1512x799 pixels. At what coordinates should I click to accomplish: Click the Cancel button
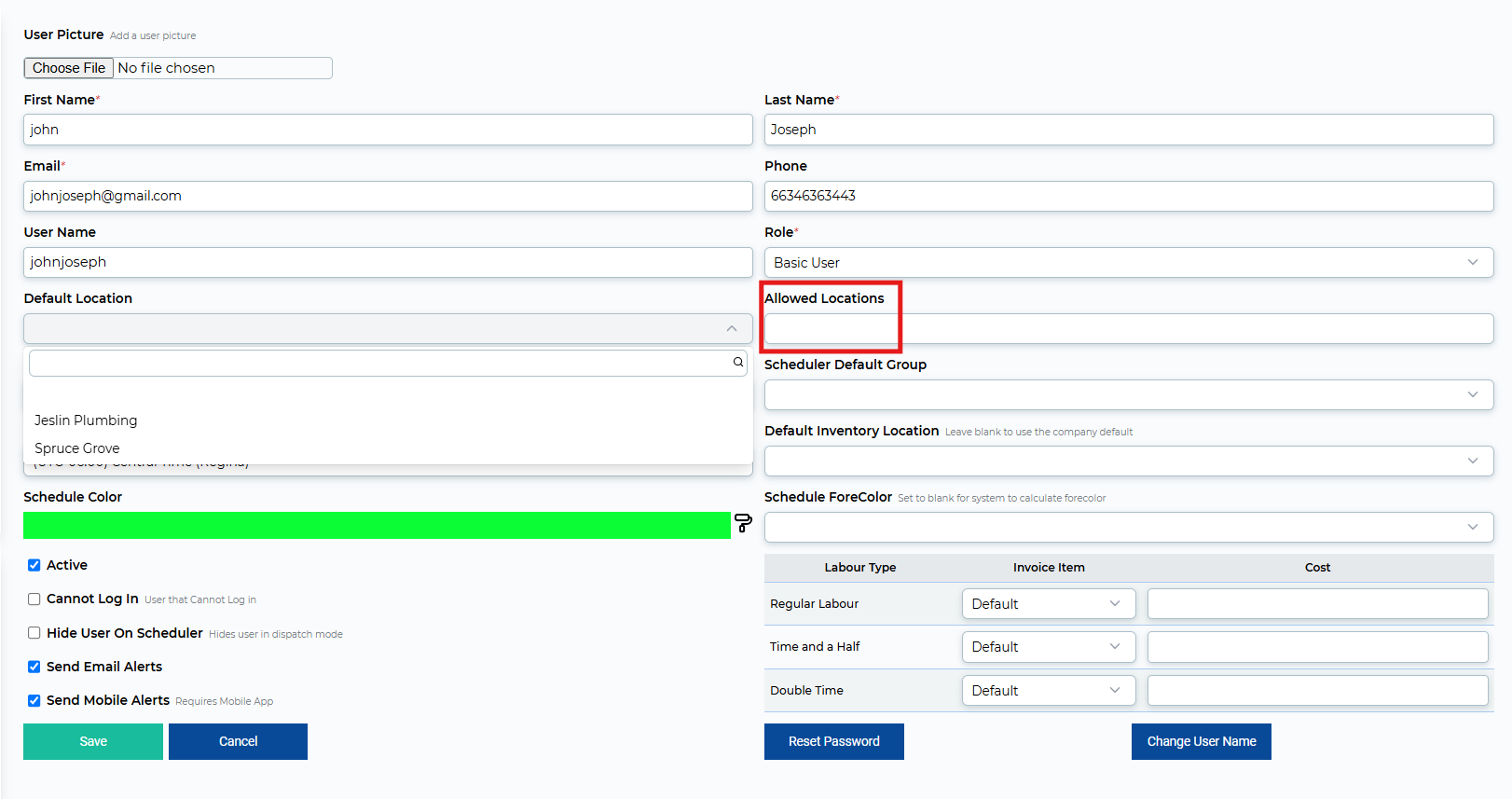(238, 741)
